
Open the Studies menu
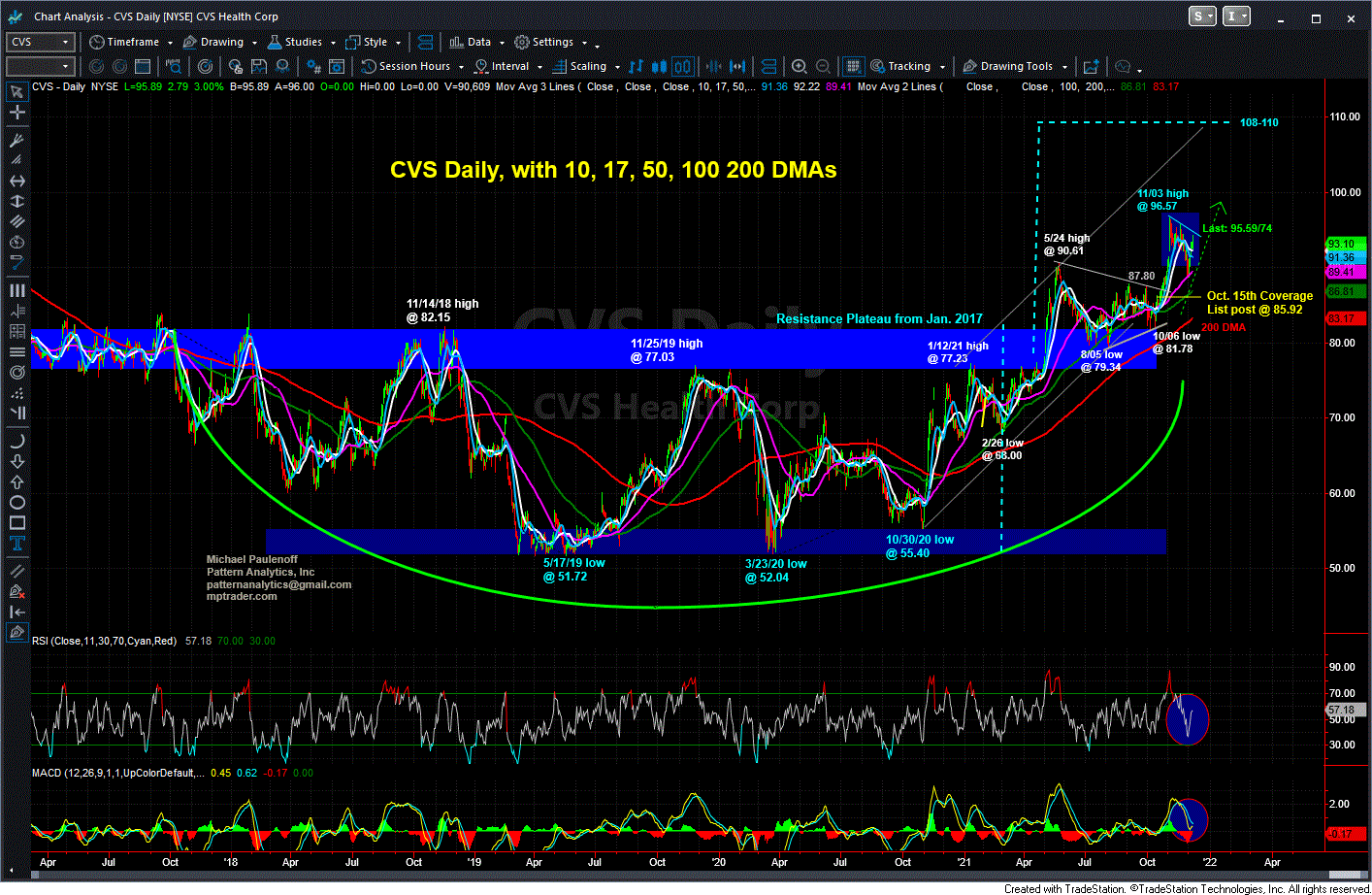294,42
